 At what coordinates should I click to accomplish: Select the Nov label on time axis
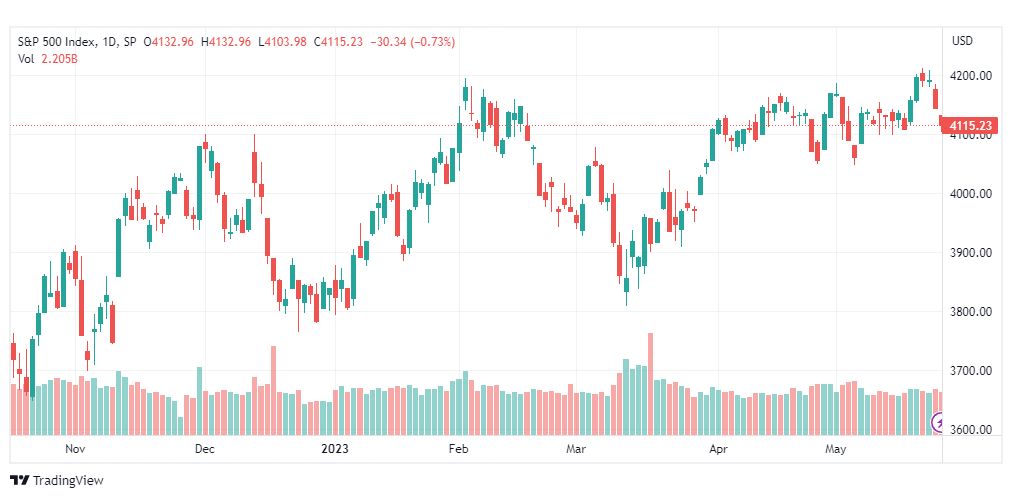[76, 448]
